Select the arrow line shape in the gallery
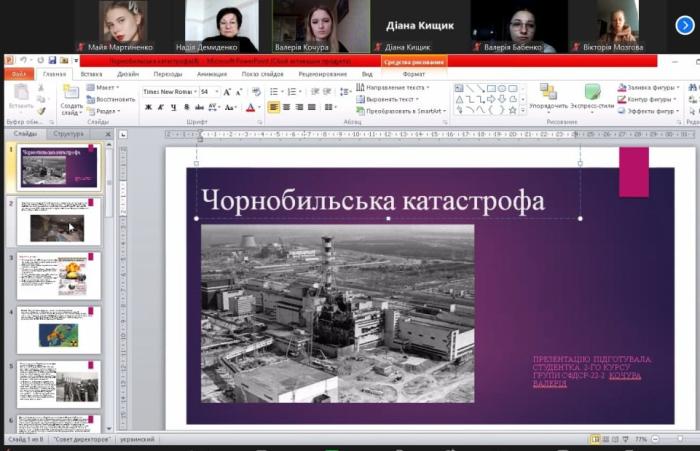 coord(480,88)
